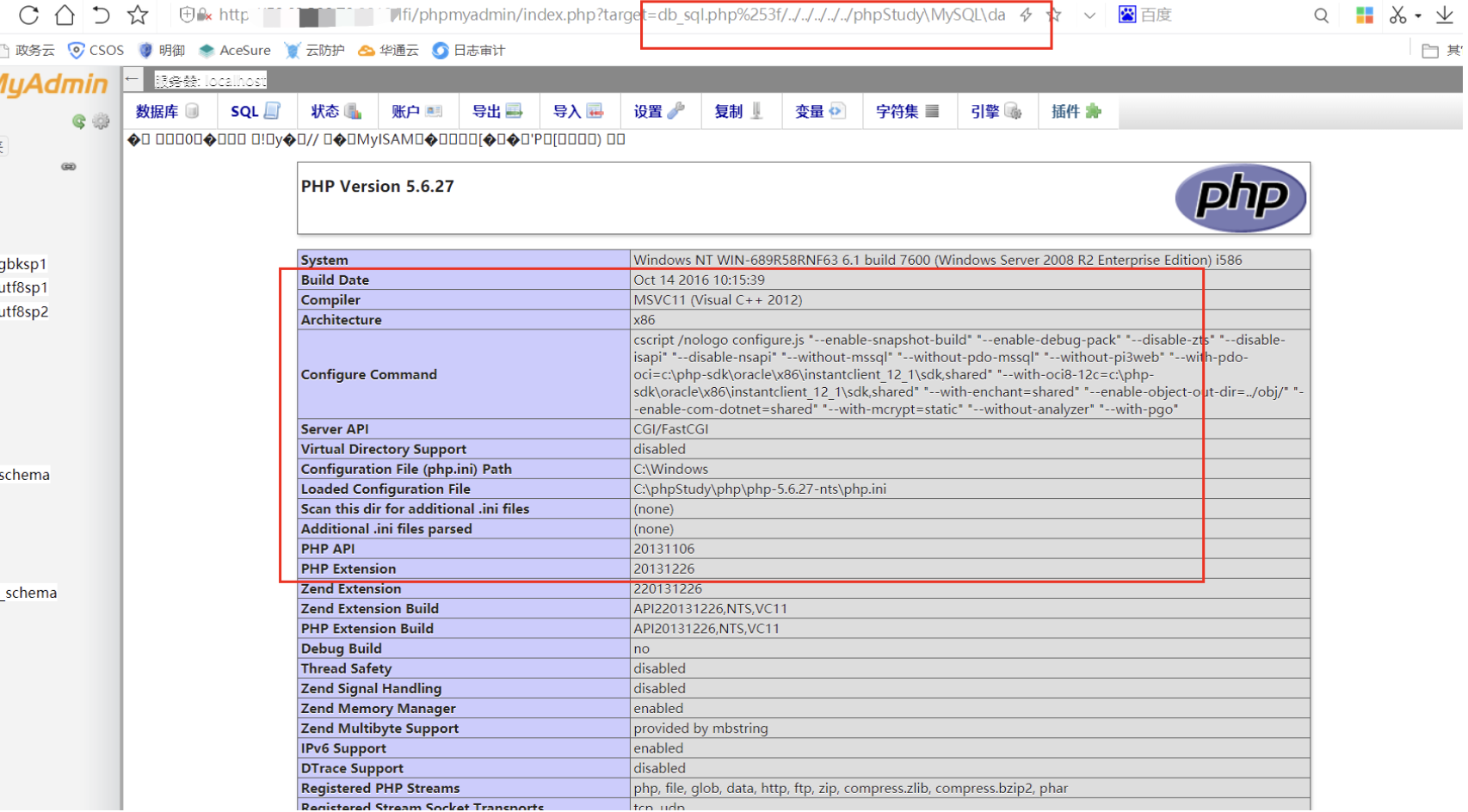
Task: Click the phpMyAdmin logo
Action: click(54, 84)
